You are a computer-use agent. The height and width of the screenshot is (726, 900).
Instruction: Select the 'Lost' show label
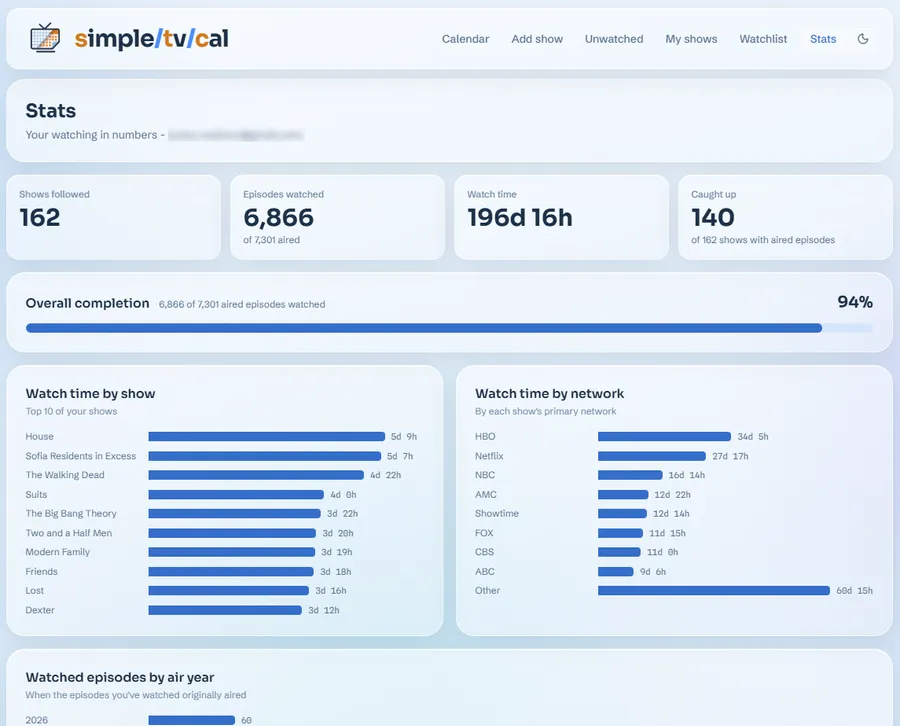click(x=34, y=591)
